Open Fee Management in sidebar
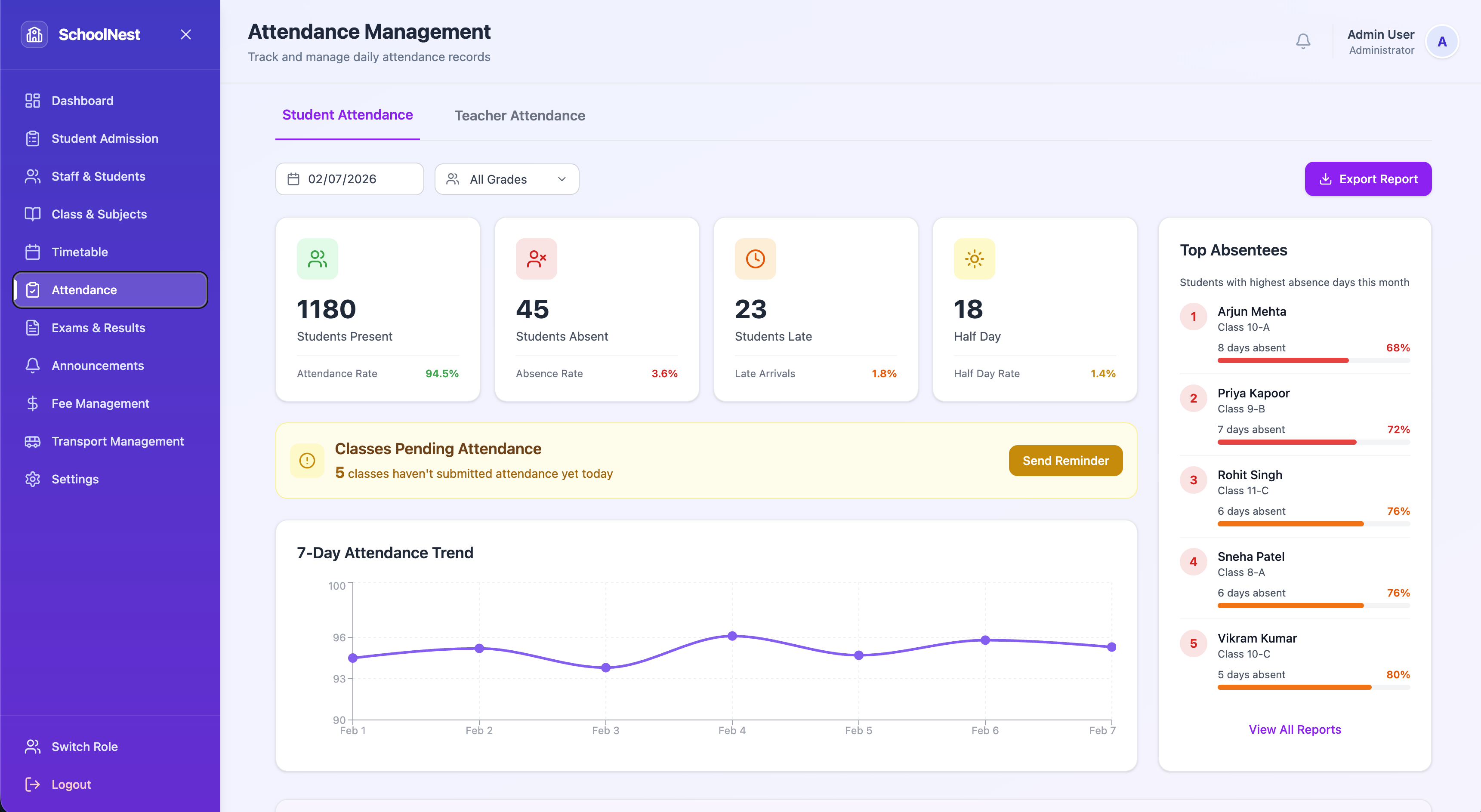Viewport: 1481px width, 812px height. coord(100,403)
